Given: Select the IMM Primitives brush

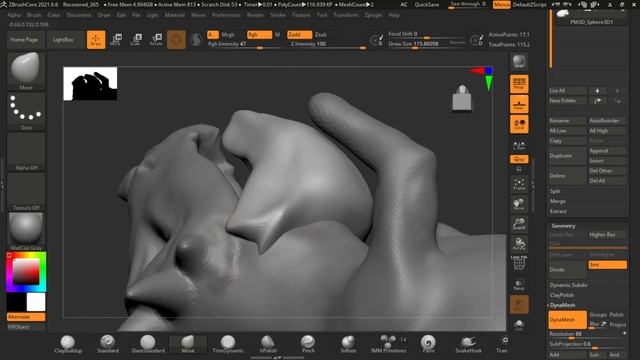Looking at the screenshot, I should 388,344.
